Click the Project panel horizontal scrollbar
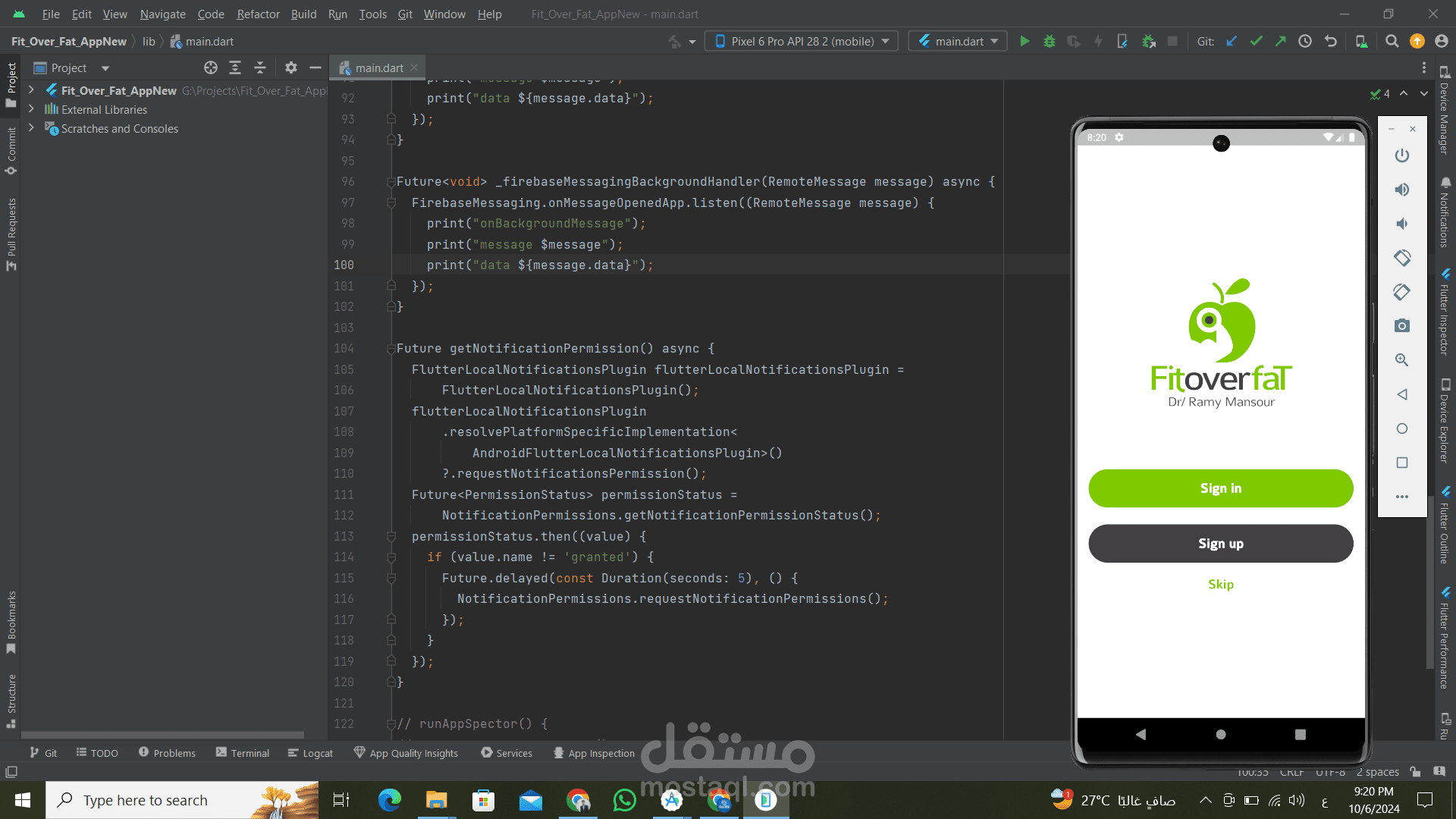The width and height of the screenshot is (1456, 819). (x=162, y=735)
